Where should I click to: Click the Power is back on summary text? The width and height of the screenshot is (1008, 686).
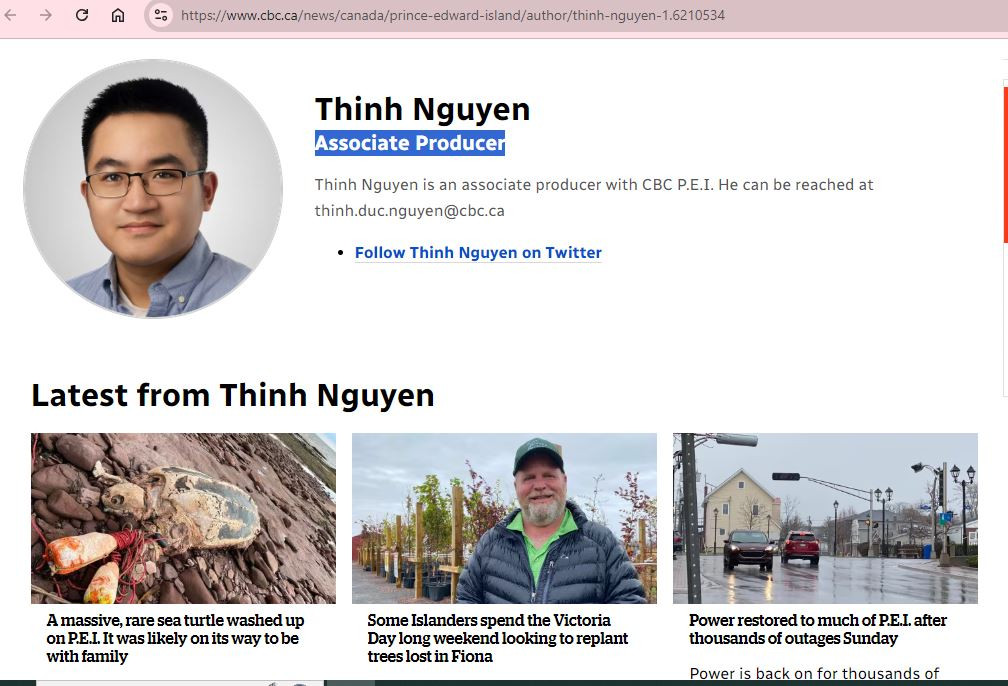(x=813, y=673)
